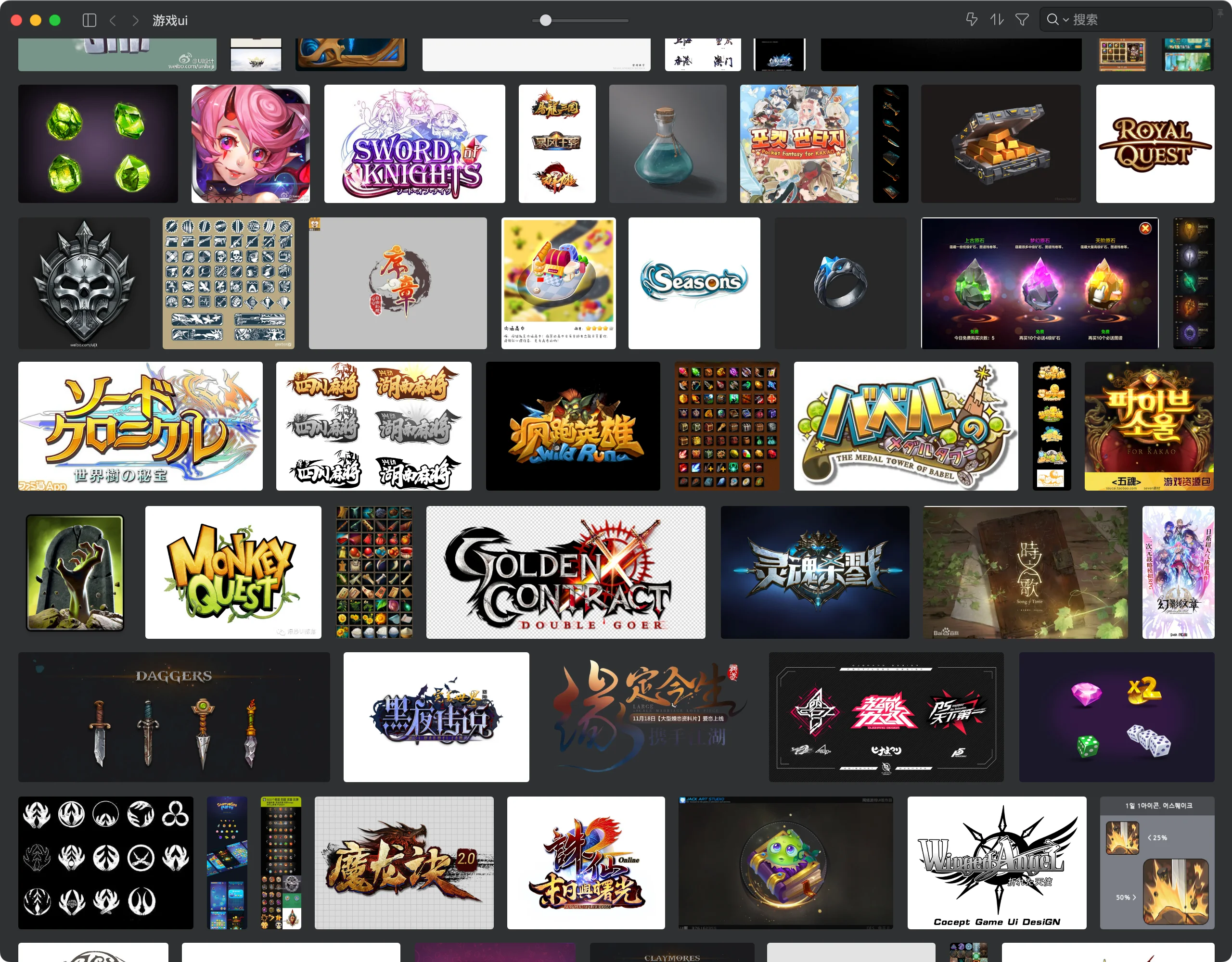1232x962 pixels.
Task: Open the For Kakao golden logo thumbnail
Action: click(1149, 426)
